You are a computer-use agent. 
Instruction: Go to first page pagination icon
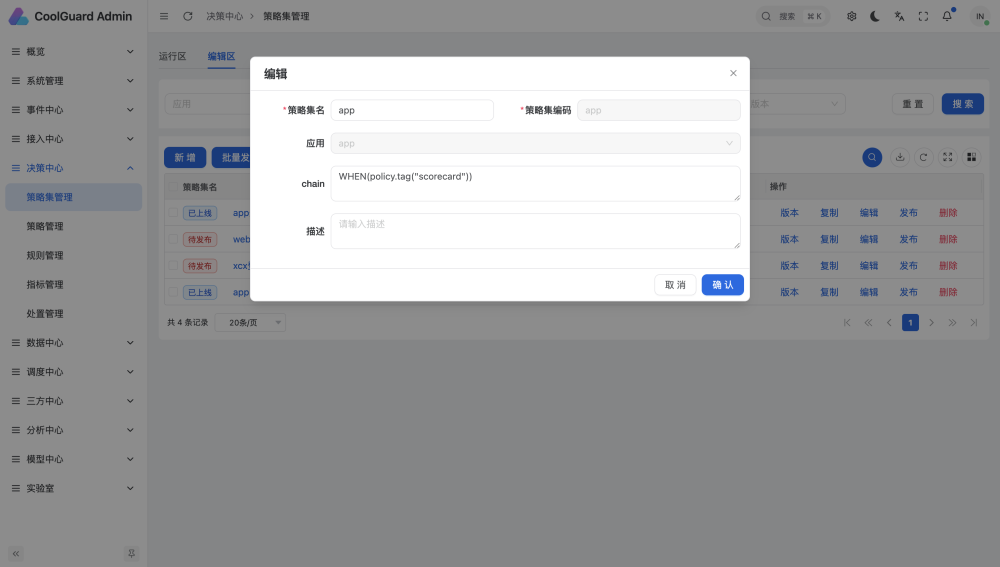pos(847,323)
